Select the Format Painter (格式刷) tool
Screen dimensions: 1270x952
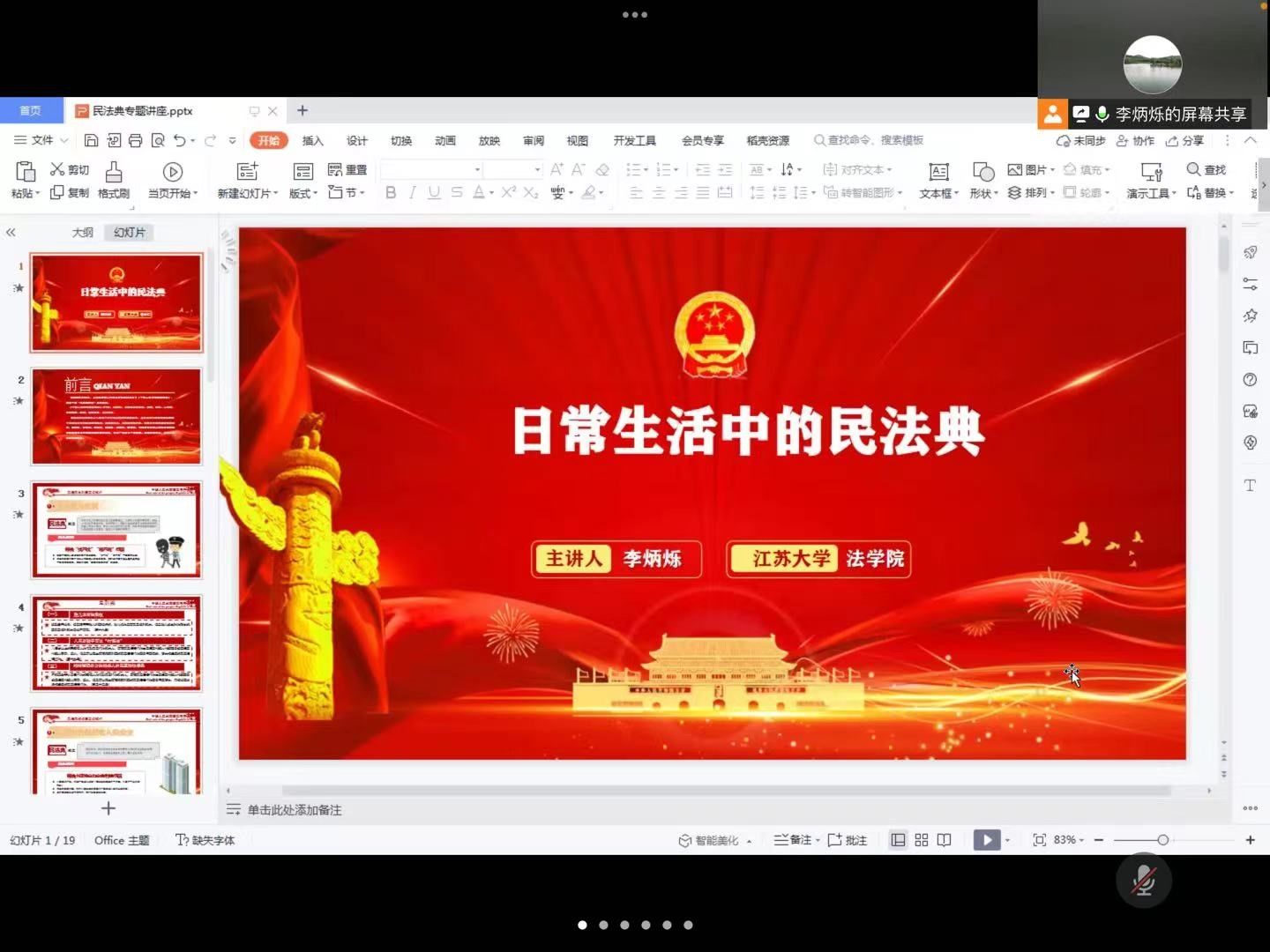114,179
